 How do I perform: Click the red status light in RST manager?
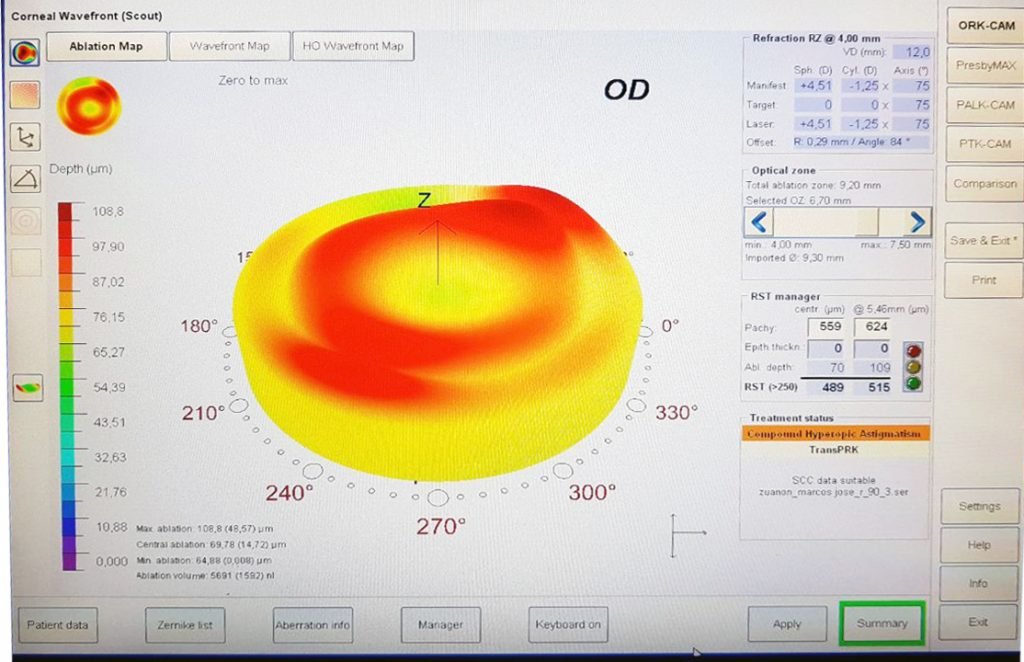pos(913,350)
